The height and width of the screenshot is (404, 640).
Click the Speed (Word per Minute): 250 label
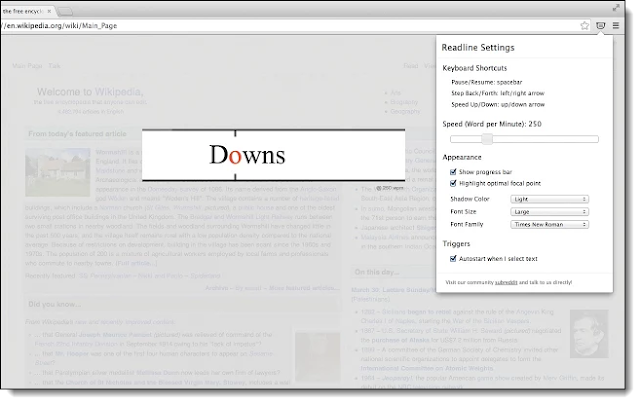pyautogui.click(x=492, y=124)
